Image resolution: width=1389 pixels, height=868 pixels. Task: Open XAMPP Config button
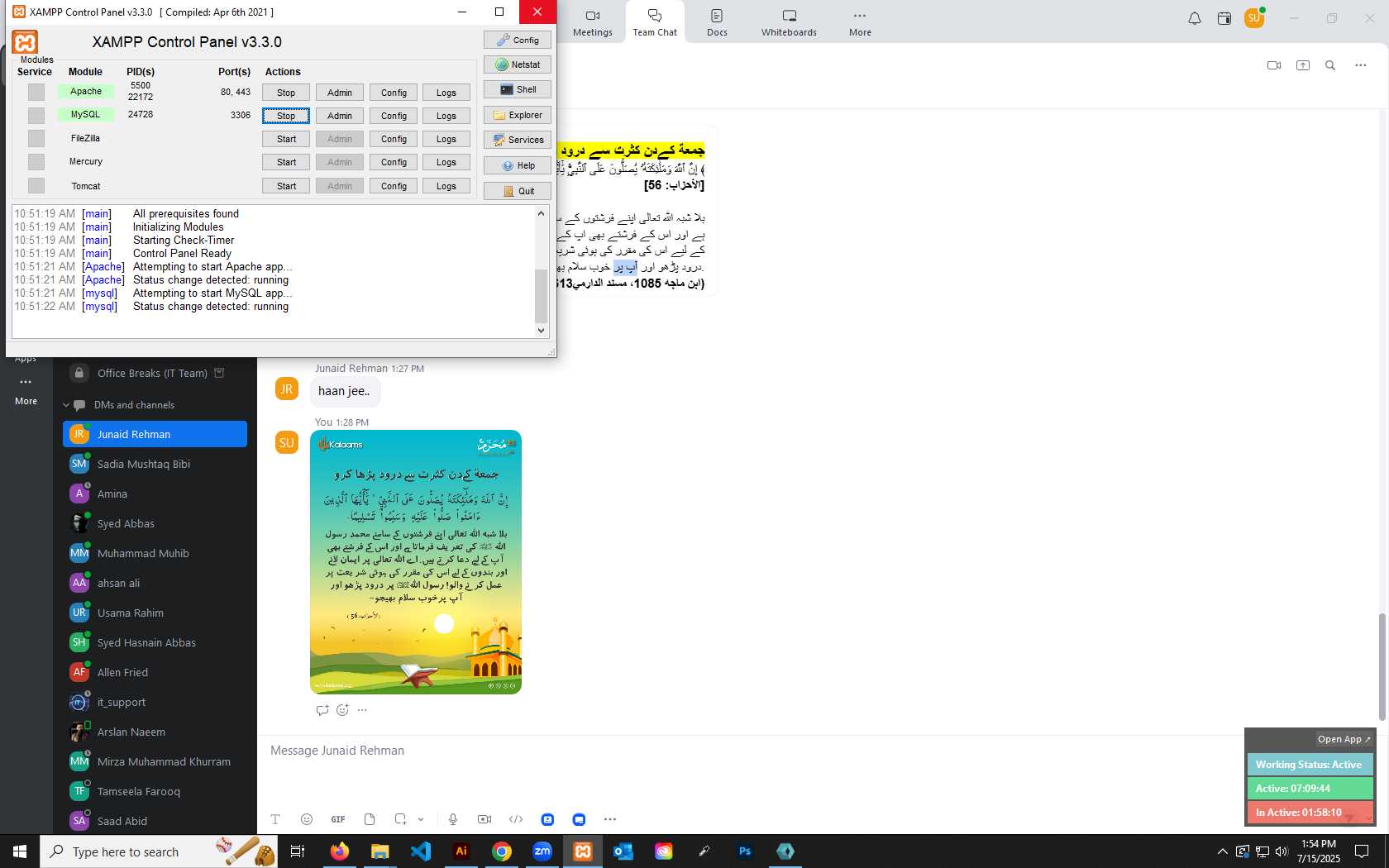517,40
